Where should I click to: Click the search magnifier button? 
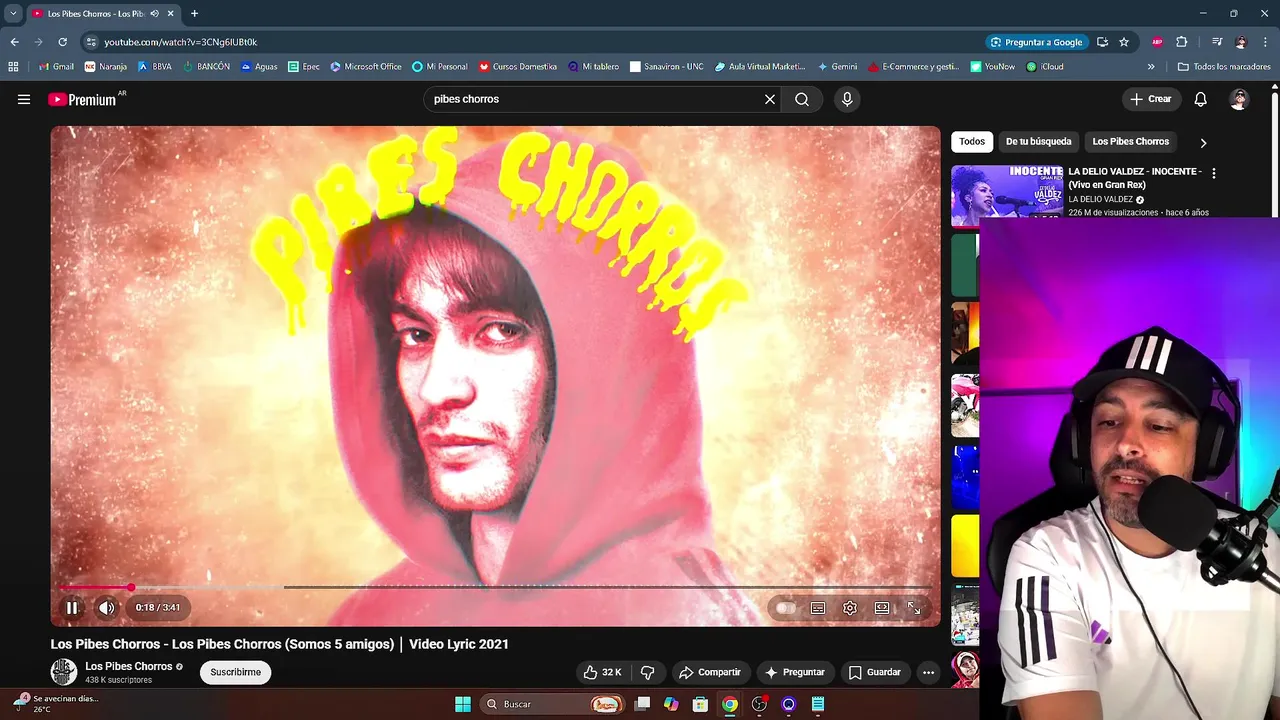(x=802, y=99)
